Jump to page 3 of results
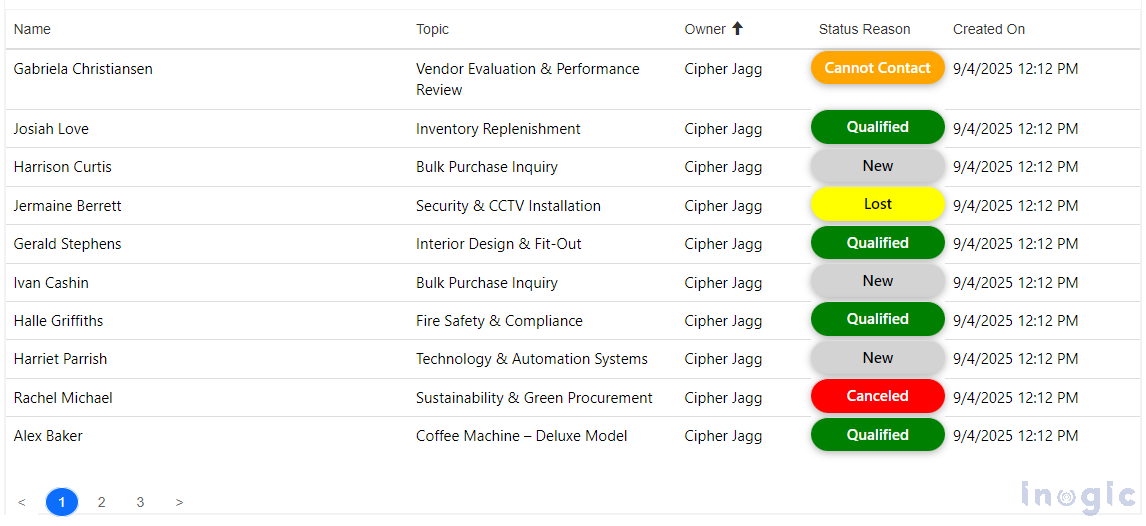Screen dimensions: 1146x526 (x=140, y=502)
